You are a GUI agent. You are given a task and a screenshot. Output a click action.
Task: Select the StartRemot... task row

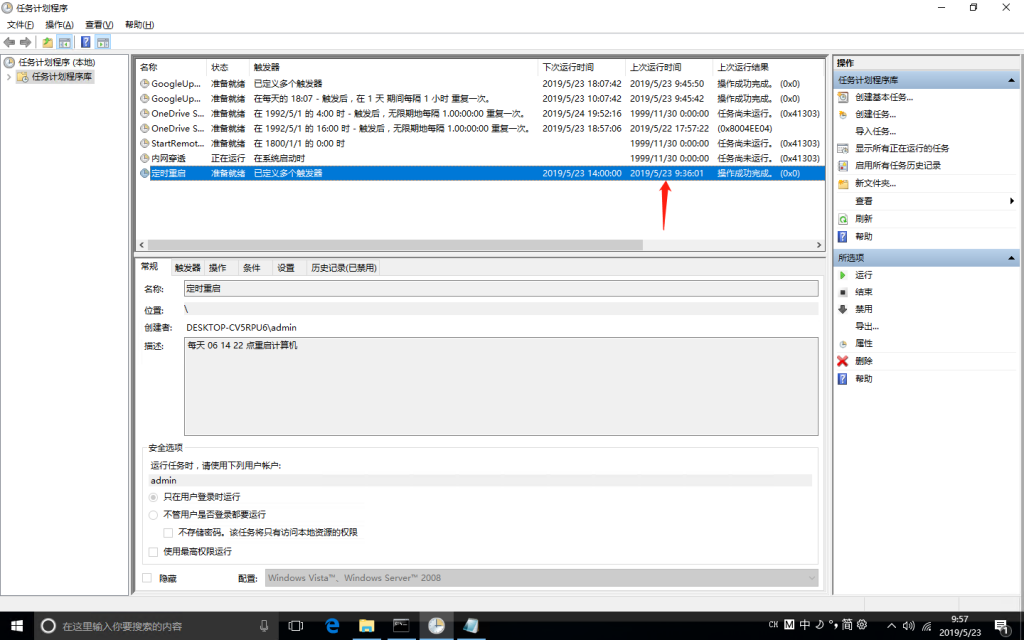(481, 143)
